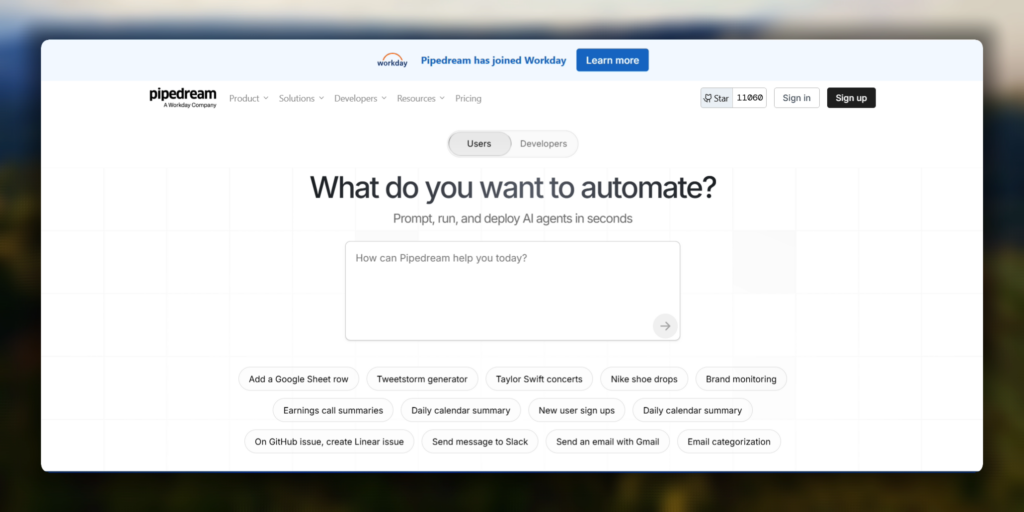The image size is (1024, 512).
Task: Open the Resources dropdown menu
Action: coord(420,99)
